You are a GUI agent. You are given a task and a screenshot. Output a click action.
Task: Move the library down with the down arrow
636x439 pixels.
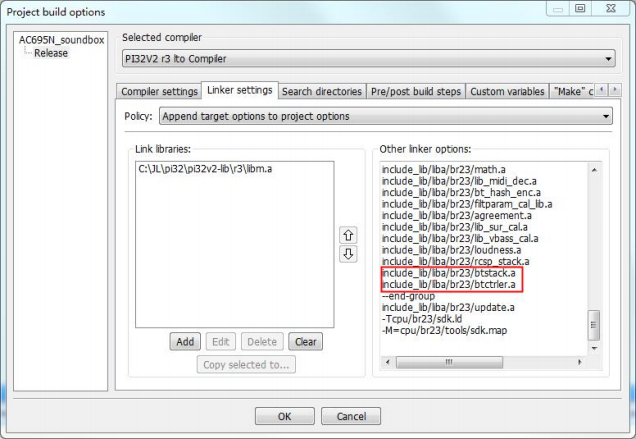[348, 254]
